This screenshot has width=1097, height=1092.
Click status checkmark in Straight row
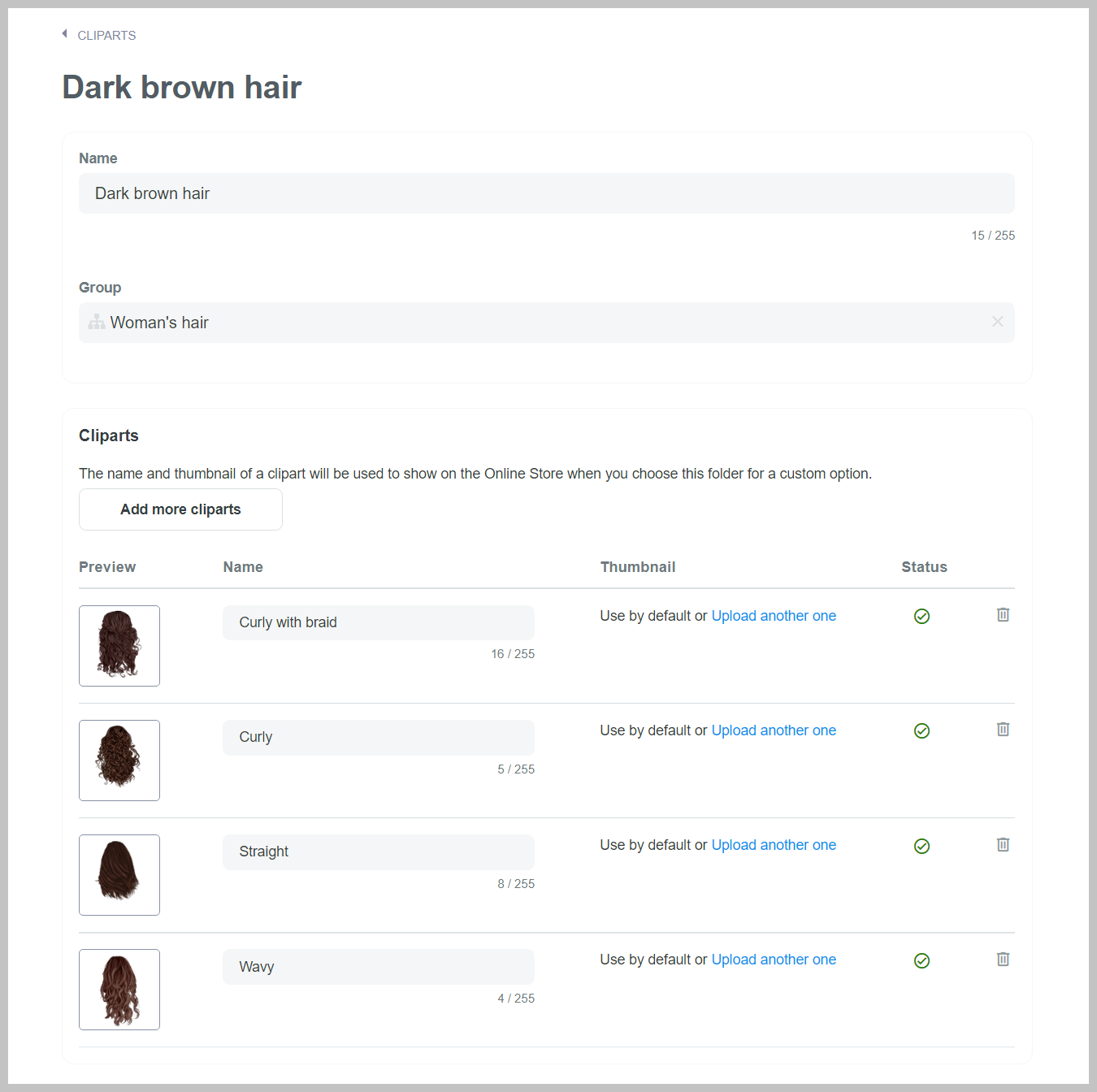point(921,847)
